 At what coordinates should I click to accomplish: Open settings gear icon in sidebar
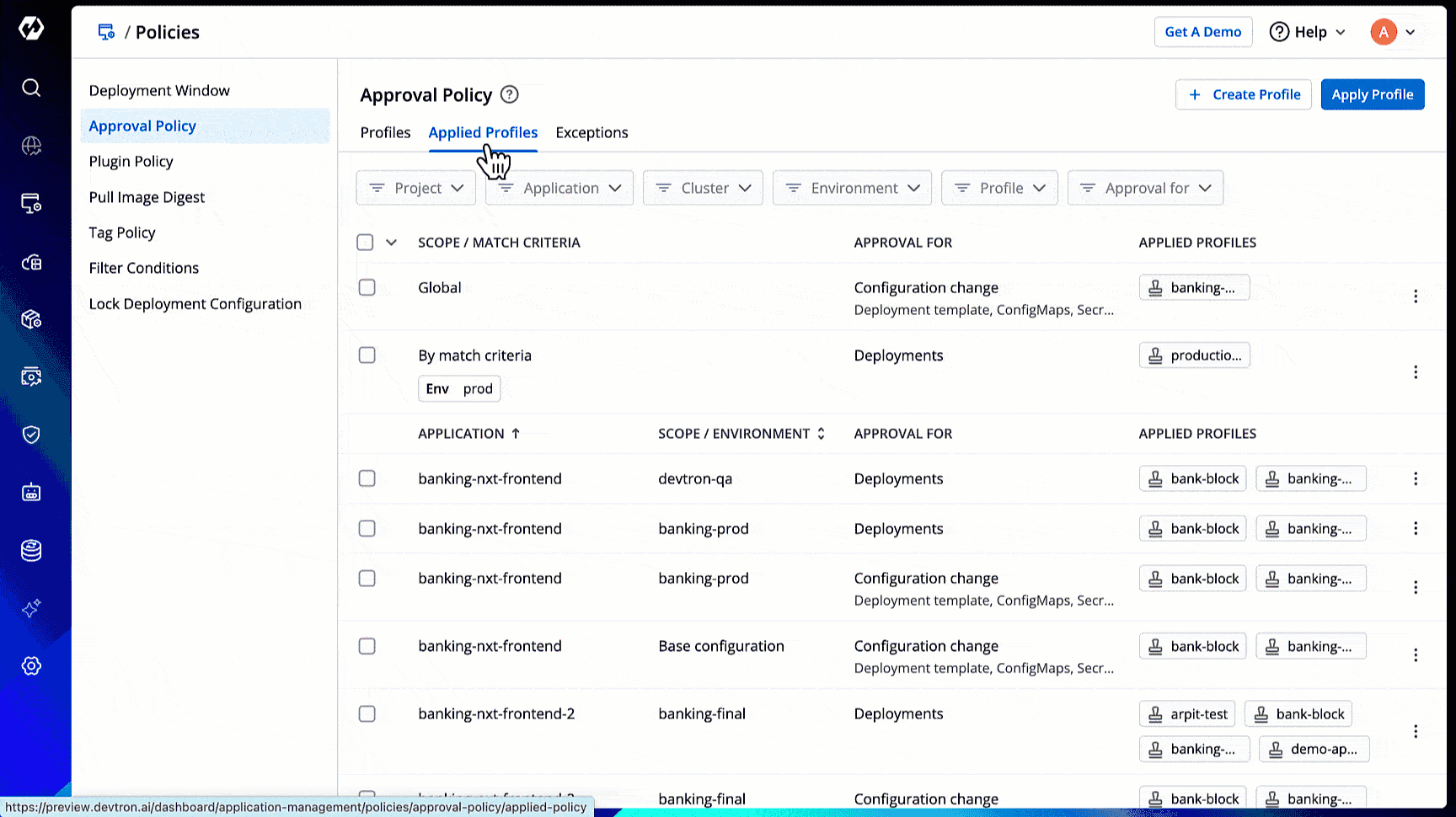tap(31, 666)
